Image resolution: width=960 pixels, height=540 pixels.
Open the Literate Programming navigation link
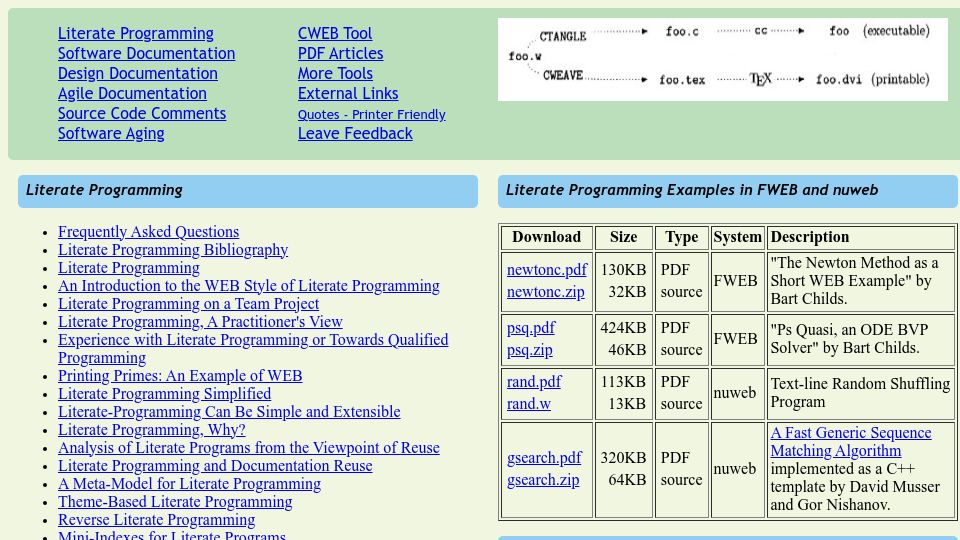point(135,33)
